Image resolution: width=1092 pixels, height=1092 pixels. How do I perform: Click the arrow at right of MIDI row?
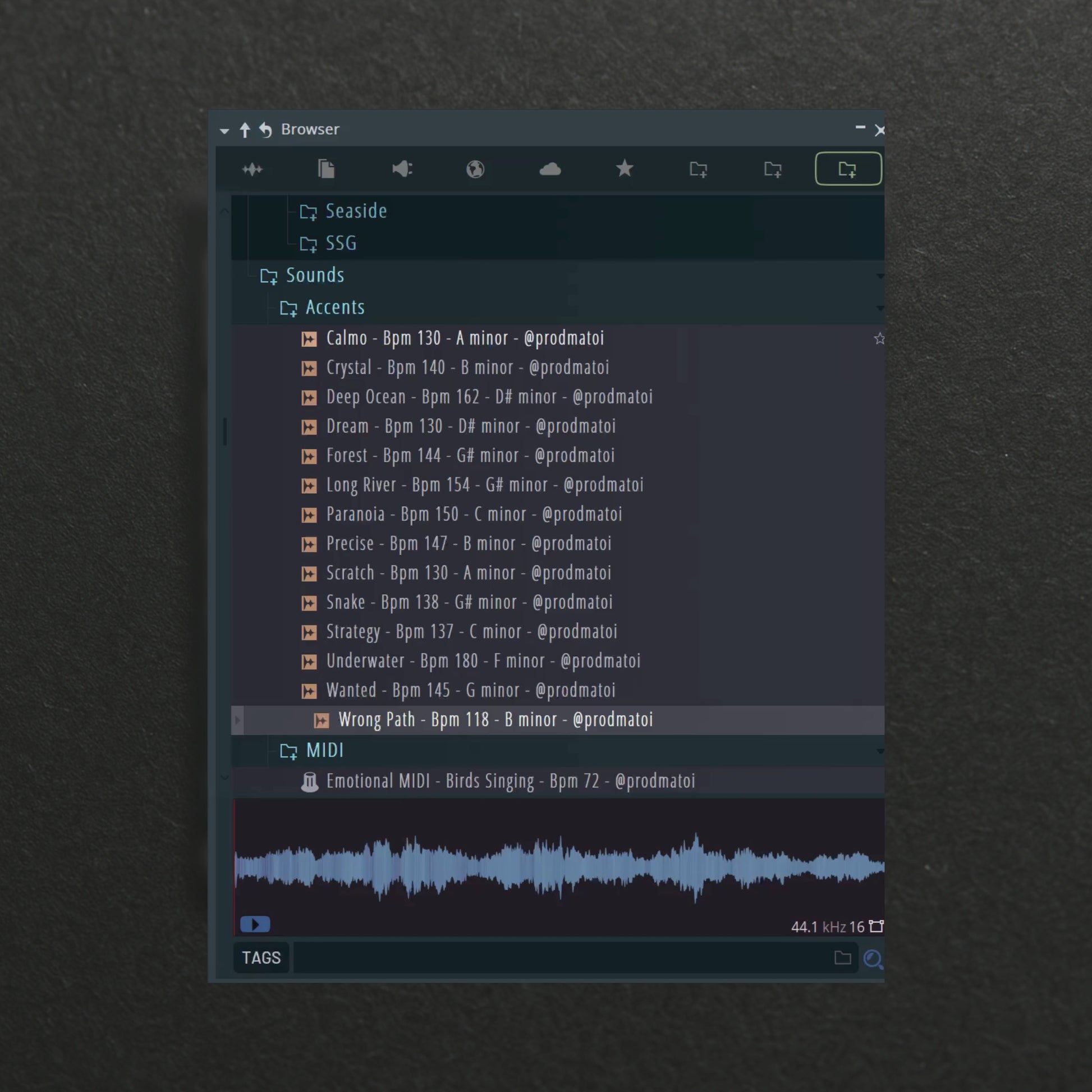(x=879, y=751)
